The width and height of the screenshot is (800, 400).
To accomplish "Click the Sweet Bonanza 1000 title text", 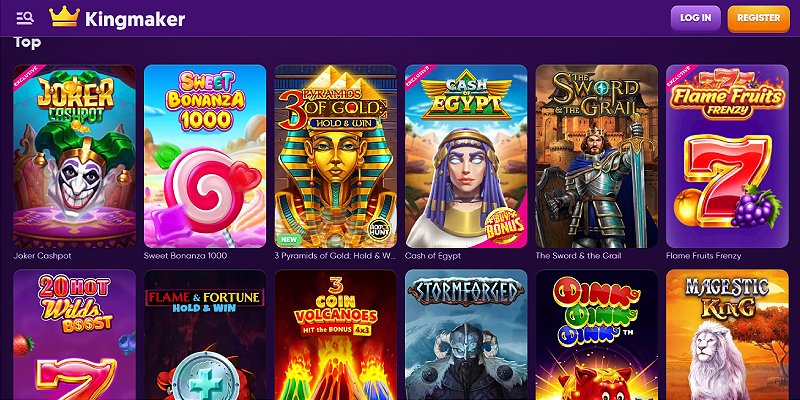I will coord(185,256).
